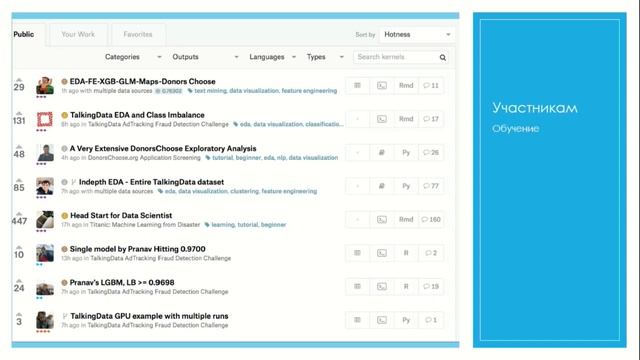The image size is (640, 360).
Task: Switch to the Public tab
Action: pos(24,34)
